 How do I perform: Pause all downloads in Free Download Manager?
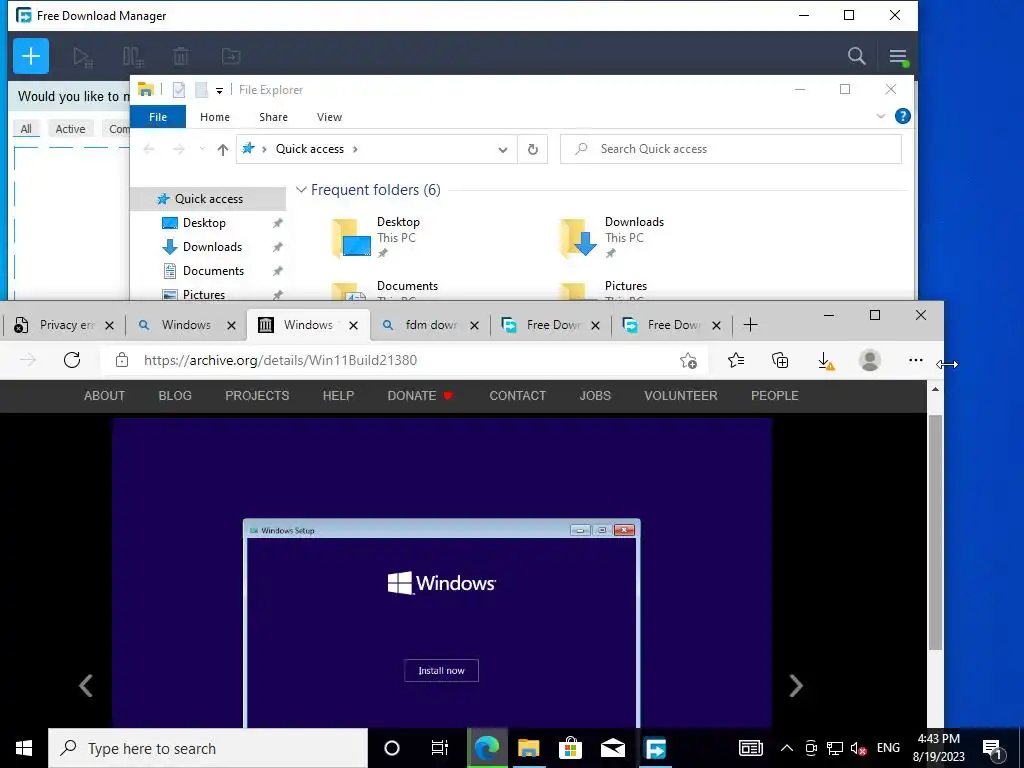click(x=133, y=57)
